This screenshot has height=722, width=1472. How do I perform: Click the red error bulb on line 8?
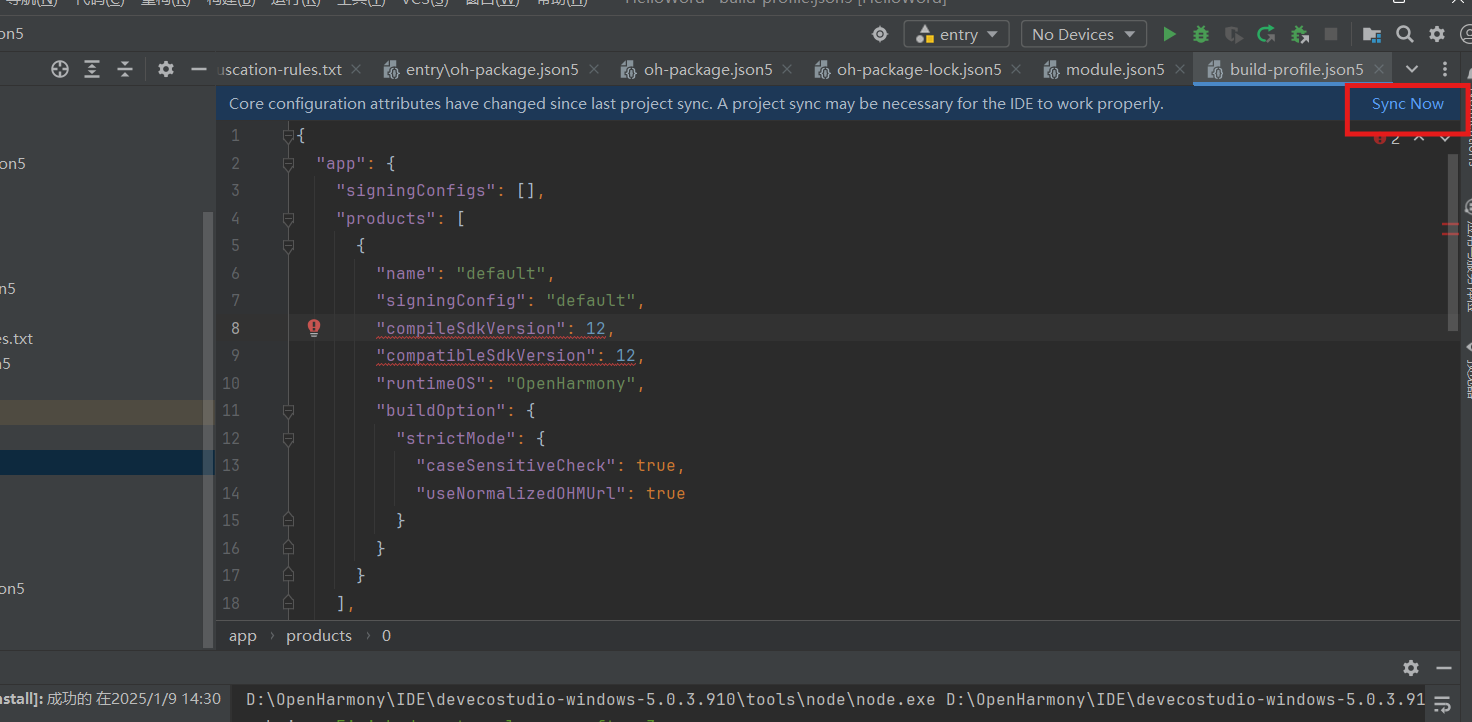(x=314, y=328)
